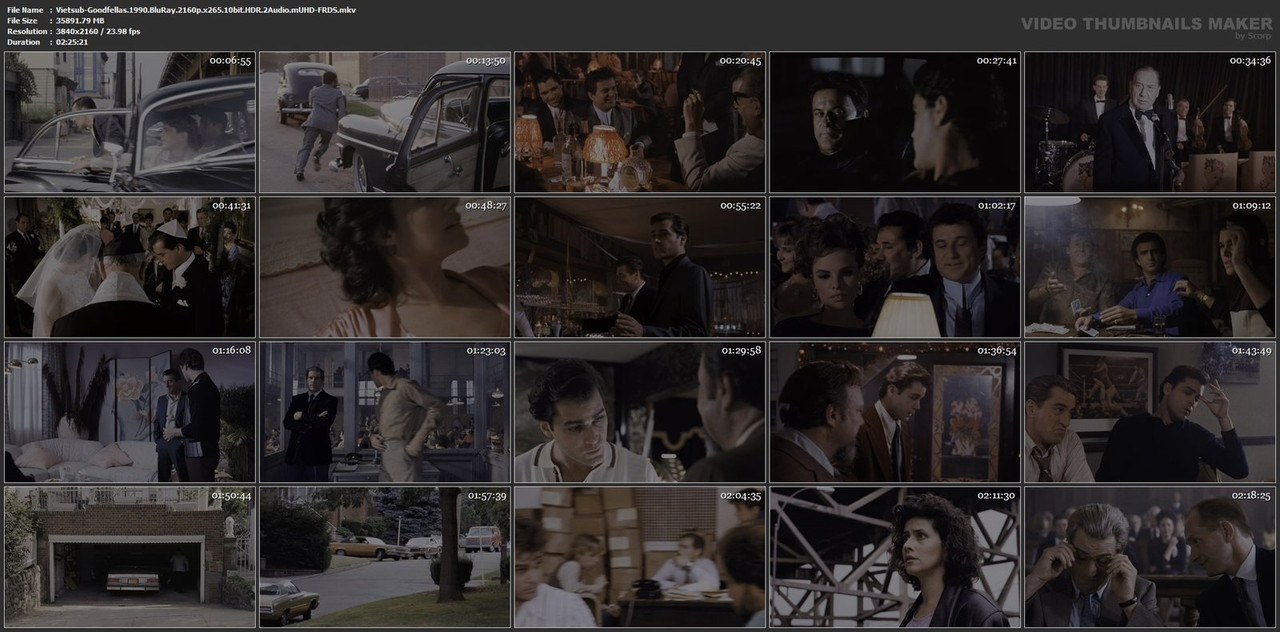
Task: Click the thumbnail marked 01:36:54
Action: [x=895, y=412]
